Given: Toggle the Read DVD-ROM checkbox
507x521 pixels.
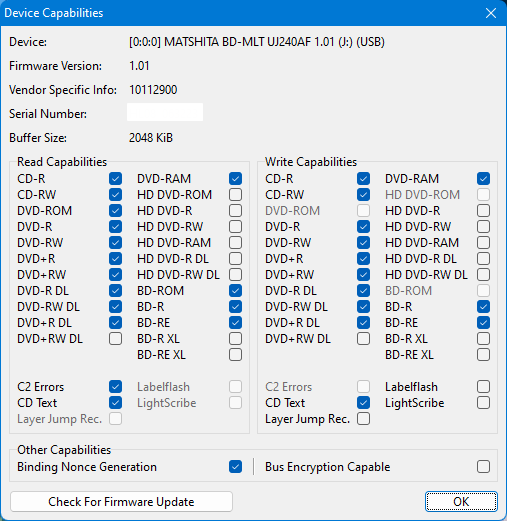Looking at the screenshot, I should point(115,211).
